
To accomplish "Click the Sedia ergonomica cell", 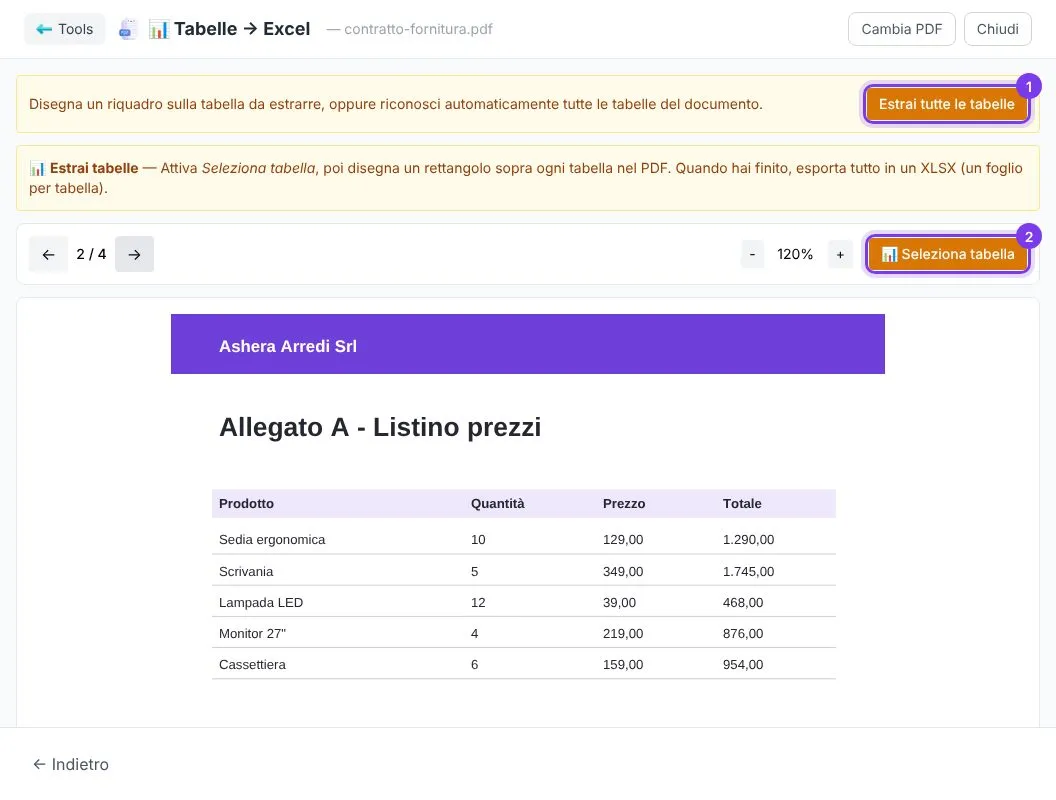I will click(x=272, y=539).
